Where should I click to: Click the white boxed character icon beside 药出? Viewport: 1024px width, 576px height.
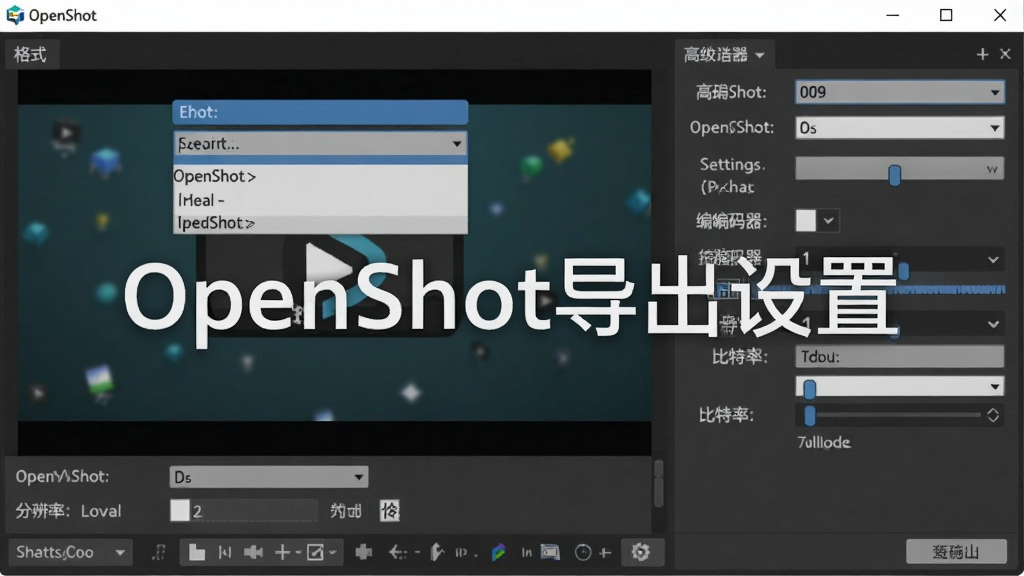pos(389,511)
